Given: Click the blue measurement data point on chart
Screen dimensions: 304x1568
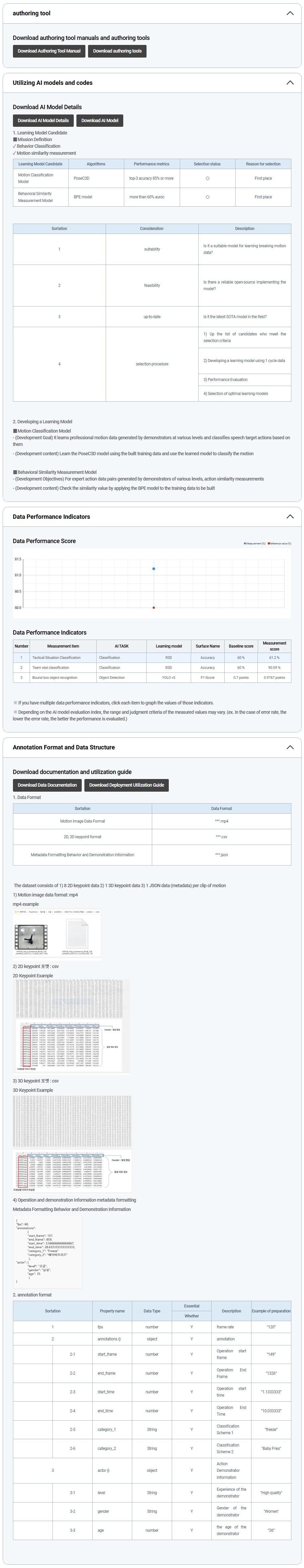Looking at the screenshot, I should pyautogui.click(x=154, y=569).
